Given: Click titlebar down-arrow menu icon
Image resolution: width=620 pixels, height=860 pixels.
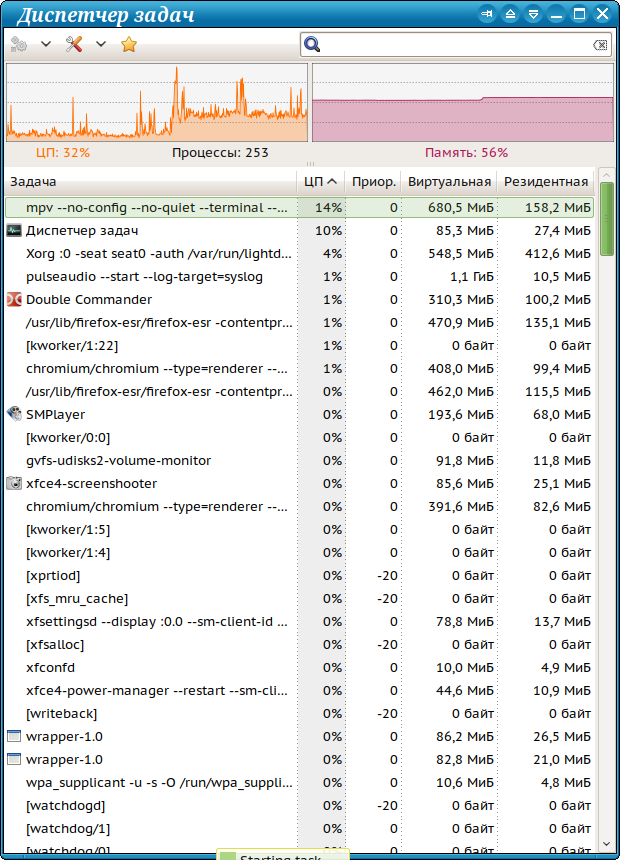Looking at the screenshot, I should [x=533, y=14].
